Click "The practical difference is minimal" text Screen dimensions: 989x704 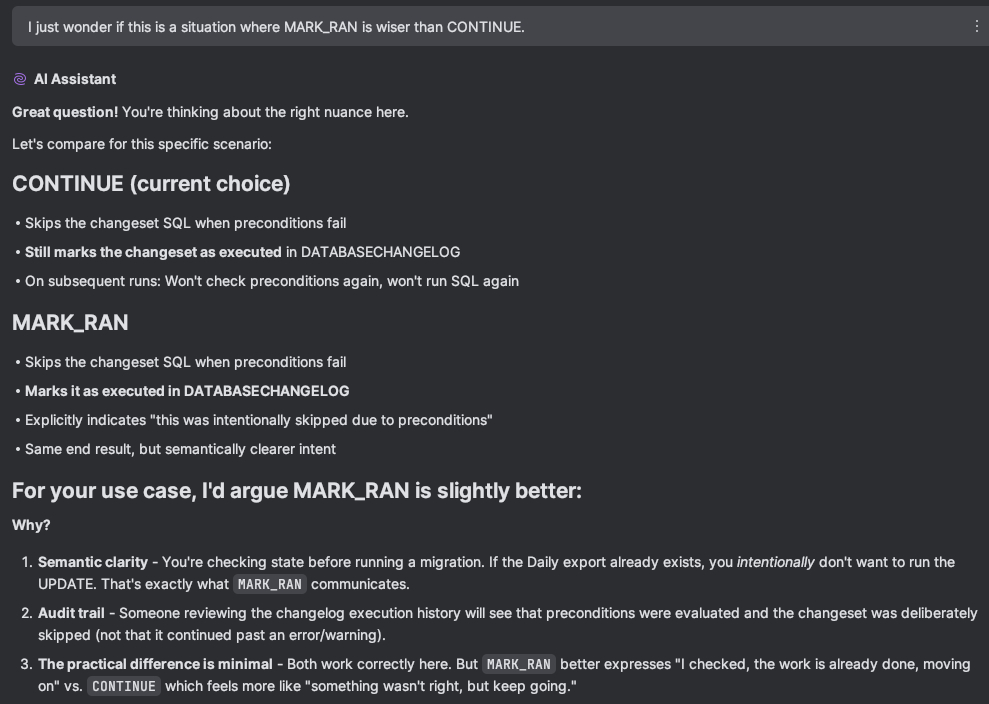tap(155, 664)
